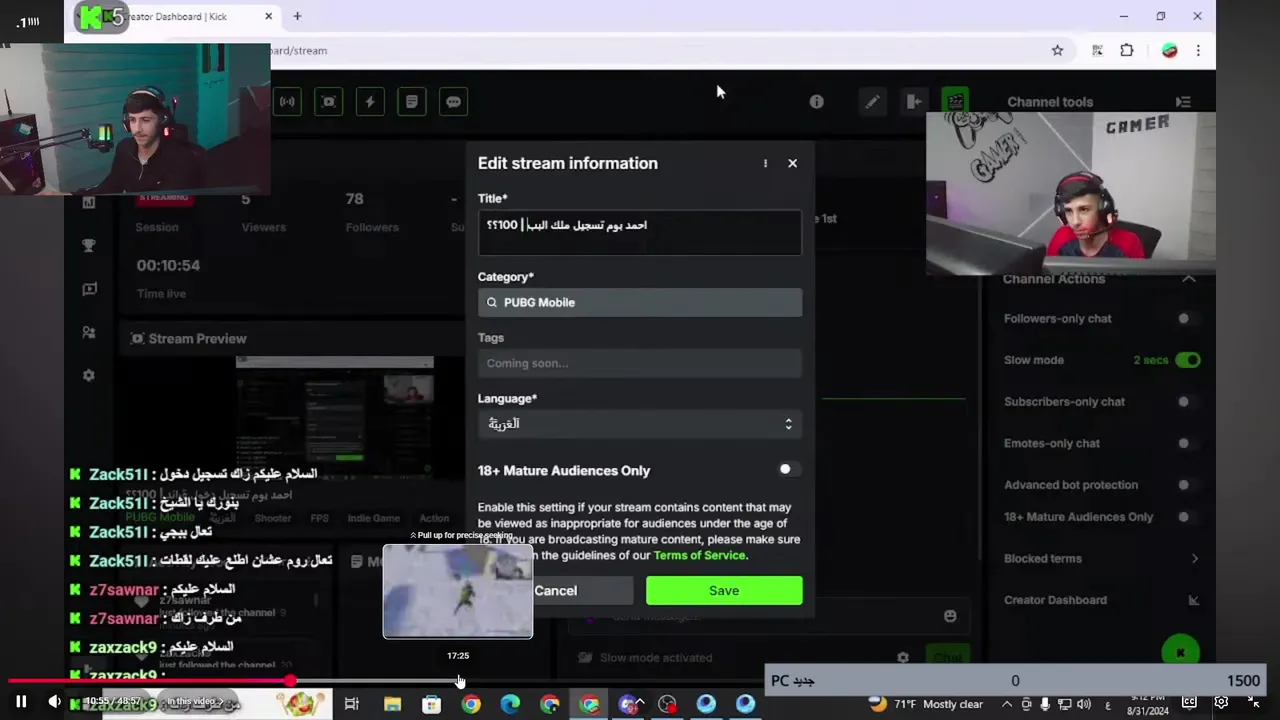Image resolution: width=1280 pixels, height=720 pixels.
Task: Click the Creator Dashboard chart icon
Action: pos(1193,600)
